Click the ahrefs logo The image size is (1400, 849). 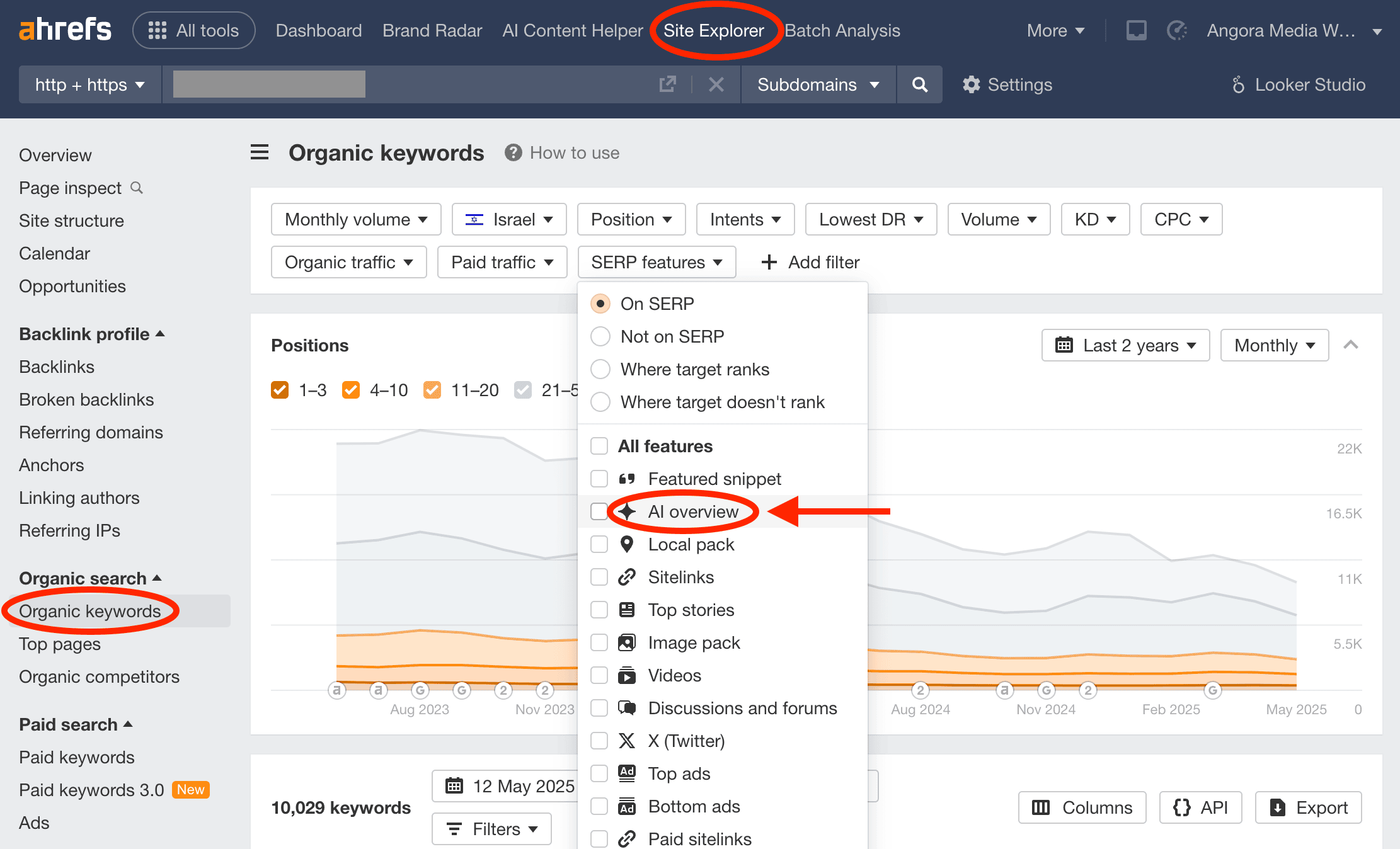(x=65, y=30)
